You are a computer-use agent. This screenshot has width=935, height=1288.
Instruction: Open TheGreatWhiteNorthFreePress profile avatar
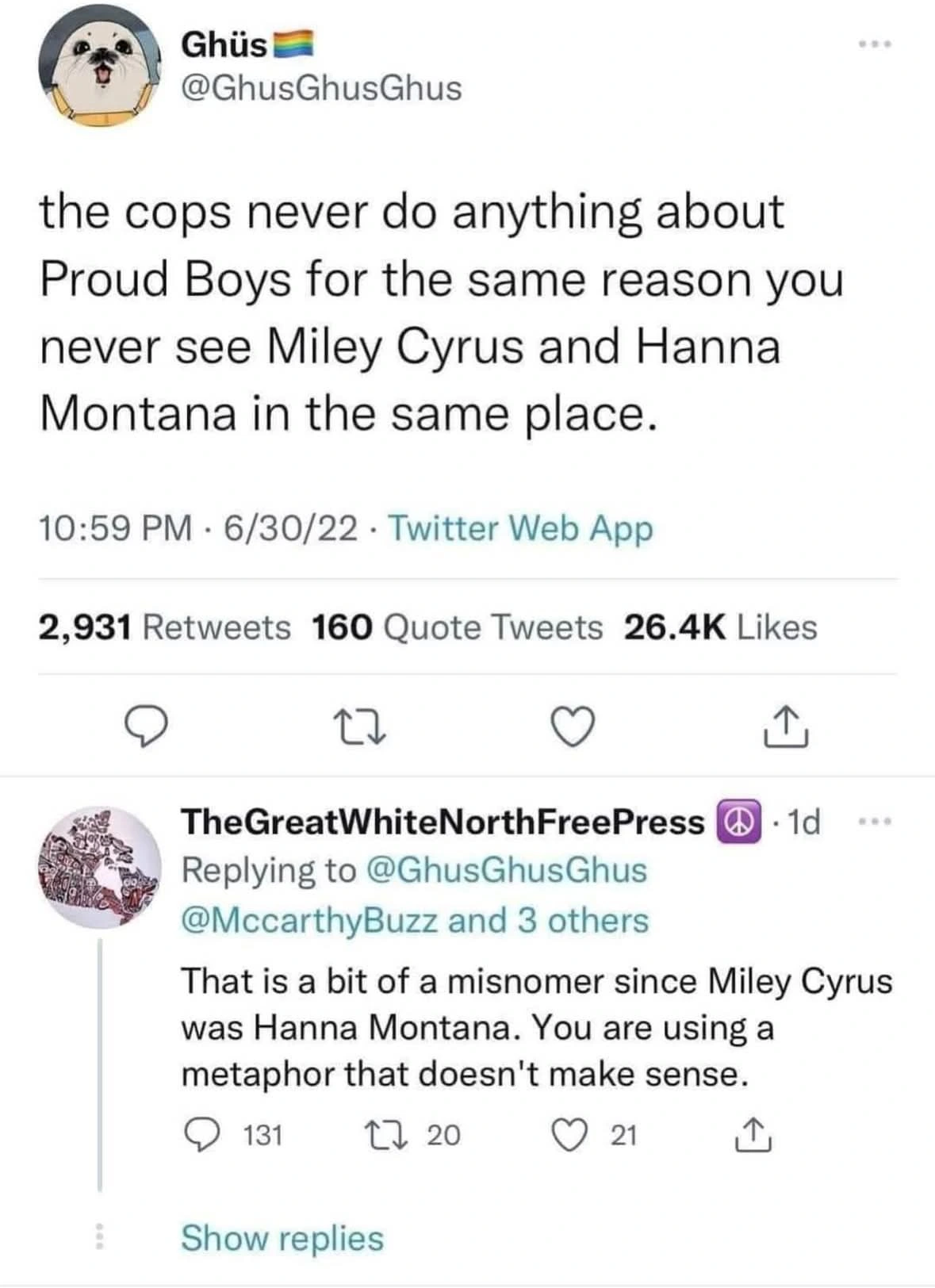(x=98, y=869)
